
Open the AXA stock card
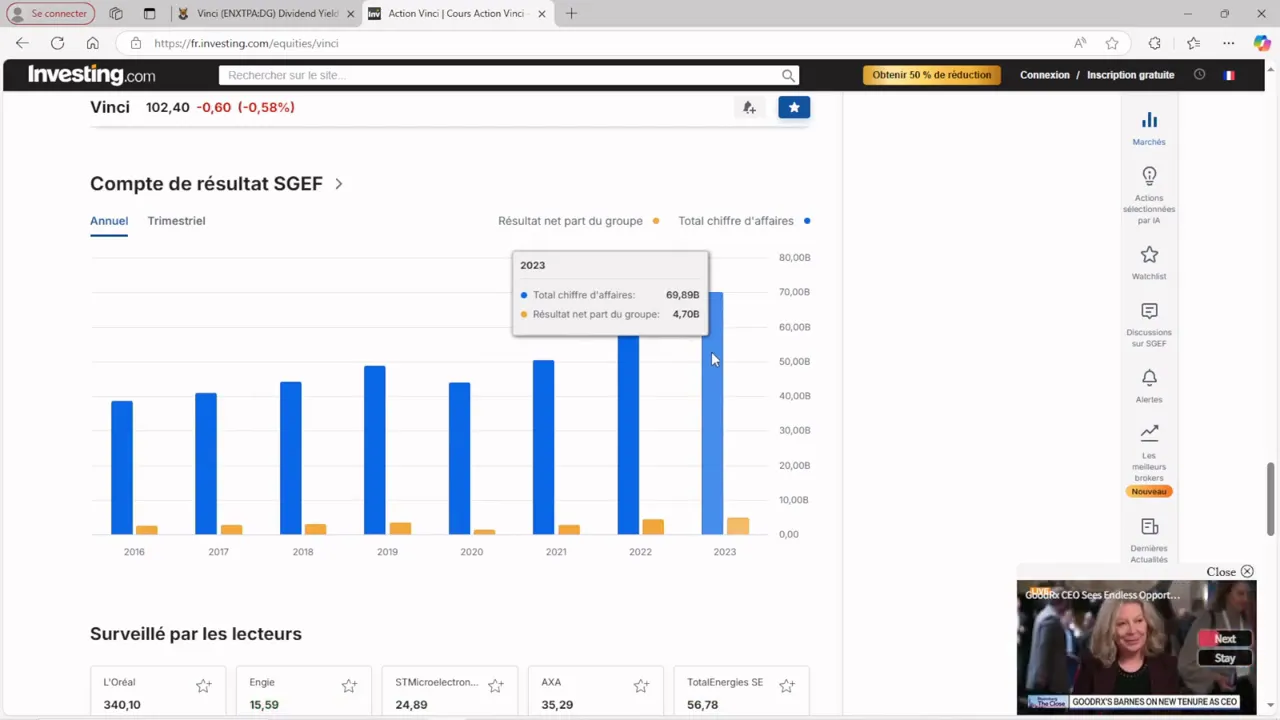pos(596,692)
